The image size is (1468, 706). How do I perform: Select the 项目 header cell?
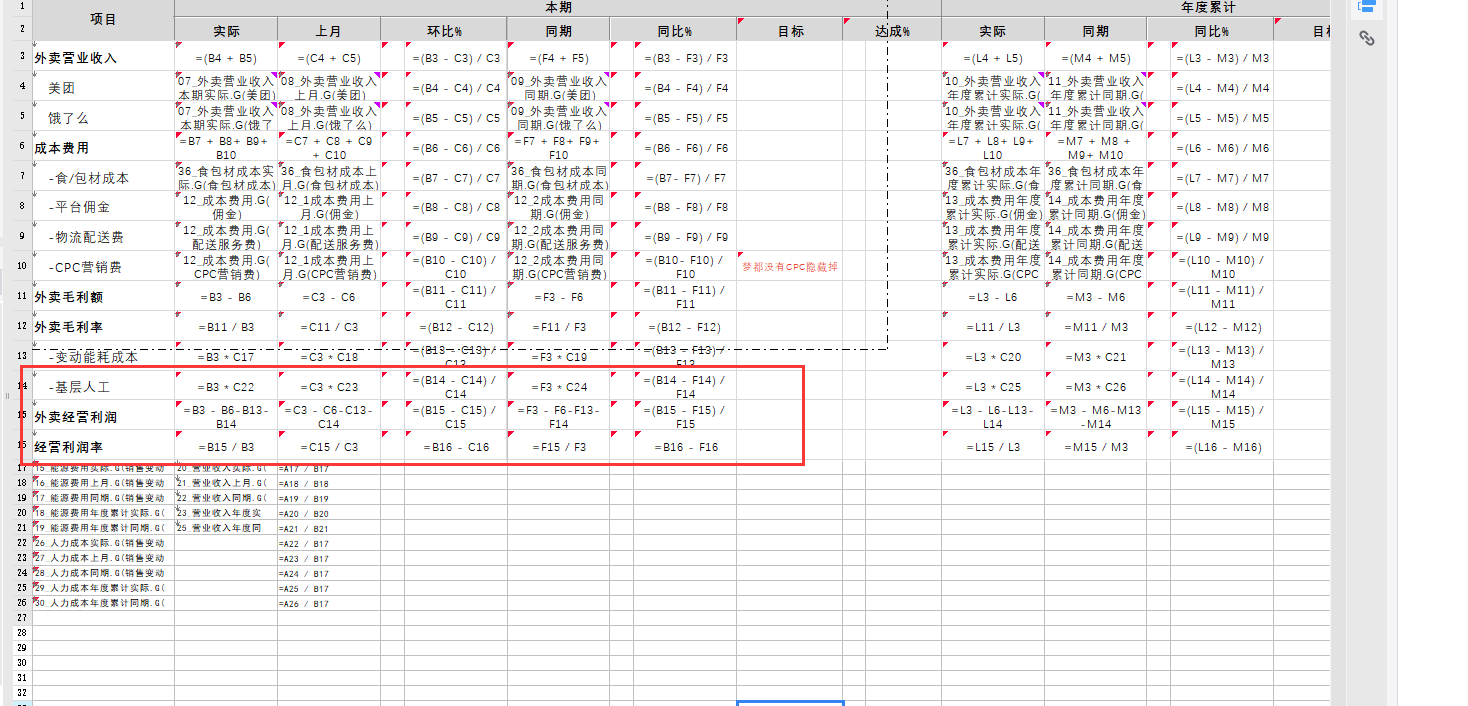(104, 20)
